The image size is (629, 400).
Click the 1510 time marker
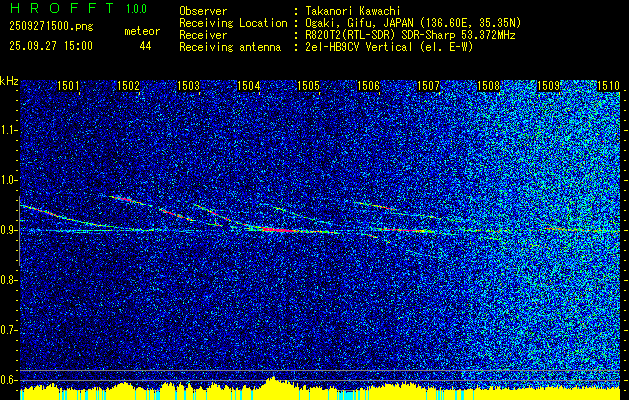(609, 85)
